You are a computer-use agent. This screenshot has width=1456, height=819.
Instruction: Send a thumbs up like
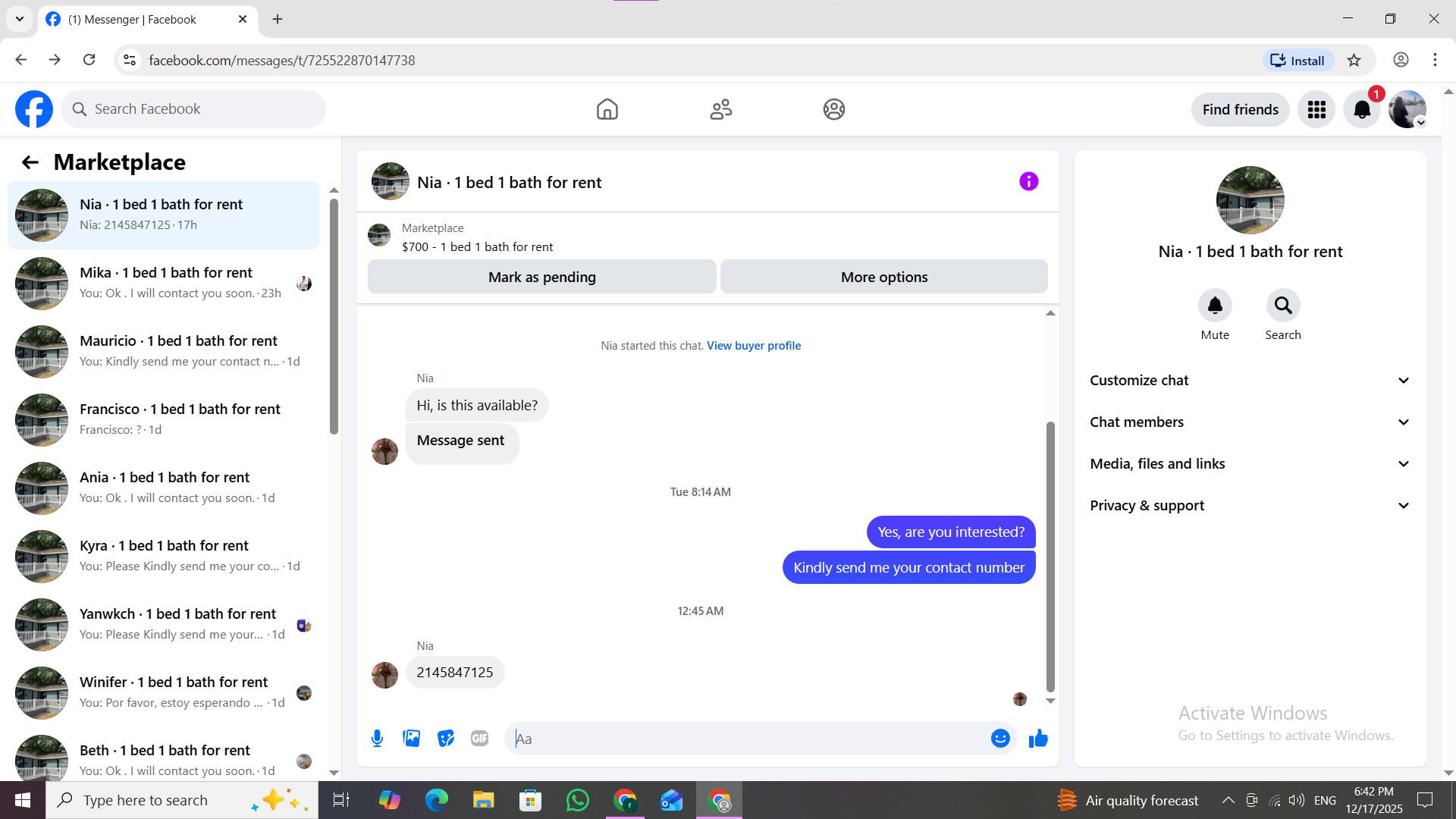coord(1038,738)
